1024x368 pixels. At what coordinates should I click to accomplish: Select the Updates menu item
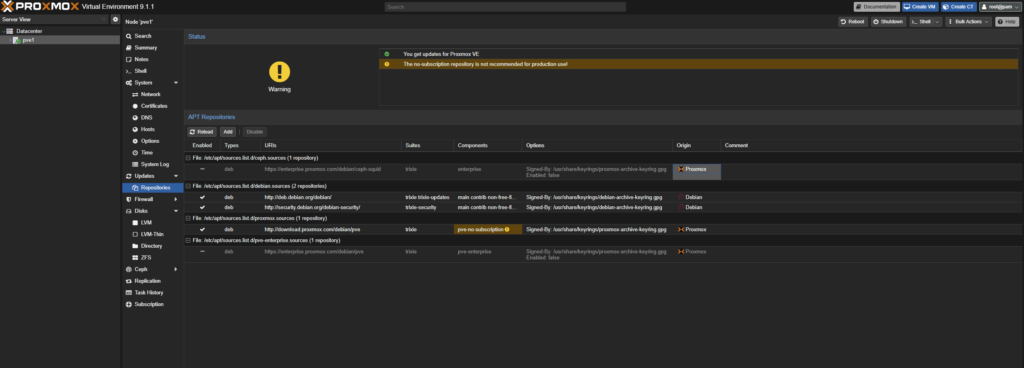pyautogui.click(x=145, y=176)
